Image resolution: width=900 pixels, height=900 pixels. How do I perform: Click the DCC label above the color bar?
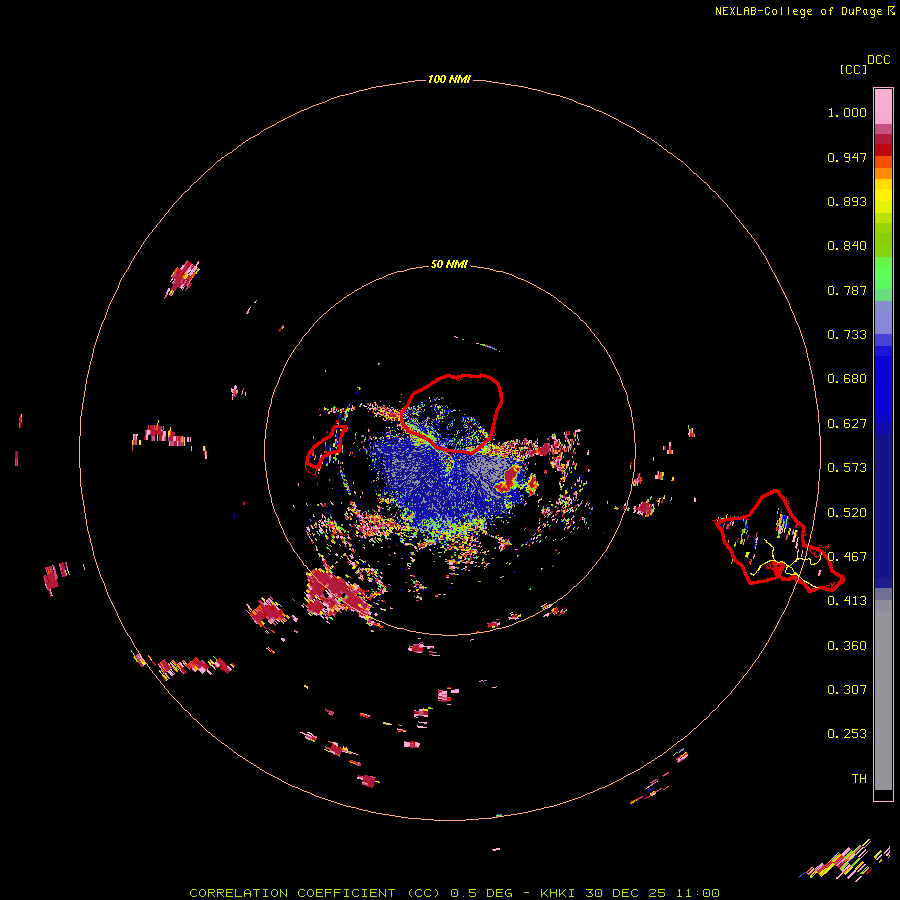[878, 60]
